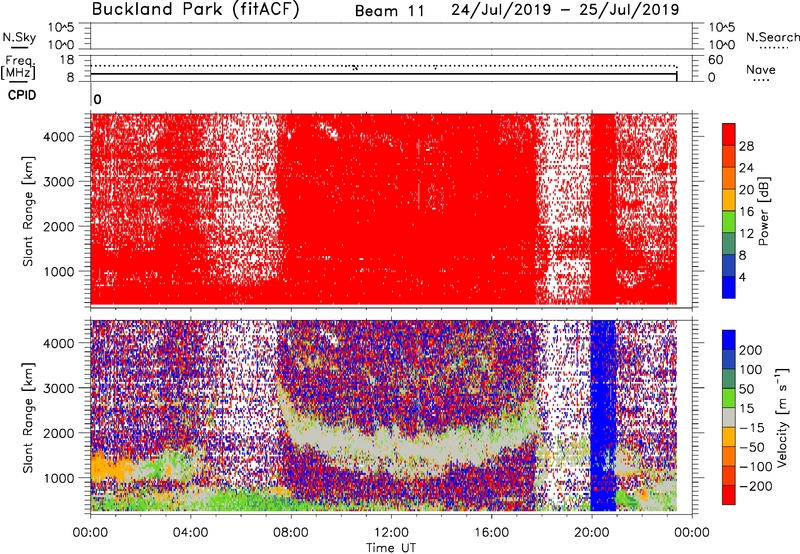800x554 pixels.
Task: Click the 'Time UT' axis title
Action: click(391, 548)
